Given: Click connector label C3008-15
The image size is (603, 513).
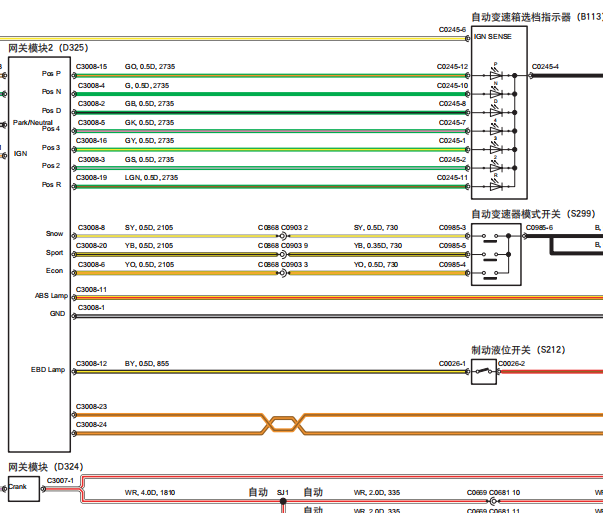Looking at the screenshot, I should click(x=92, y=67).
